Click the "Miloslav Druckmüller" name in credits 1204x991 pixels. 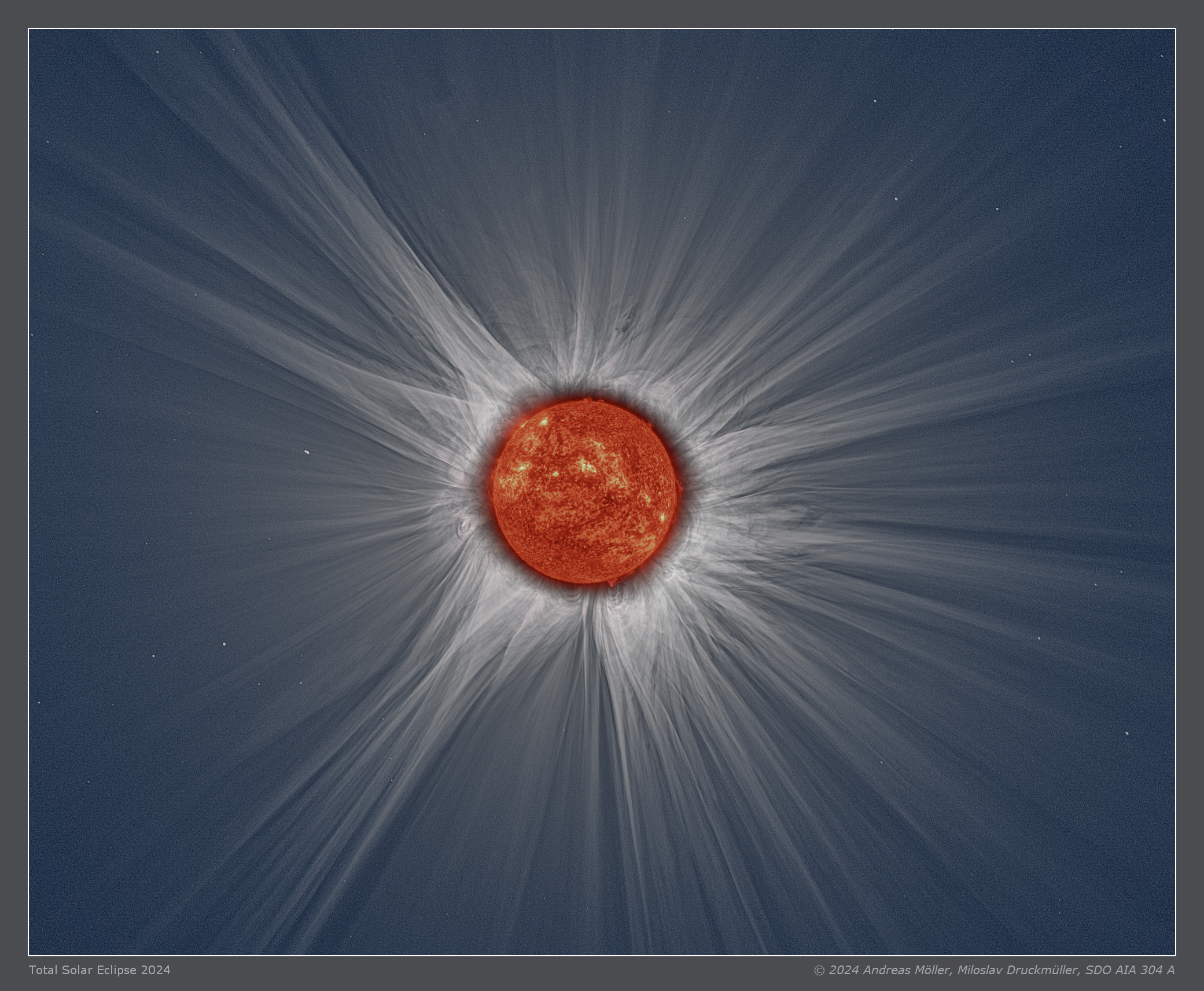[1017, 970]
